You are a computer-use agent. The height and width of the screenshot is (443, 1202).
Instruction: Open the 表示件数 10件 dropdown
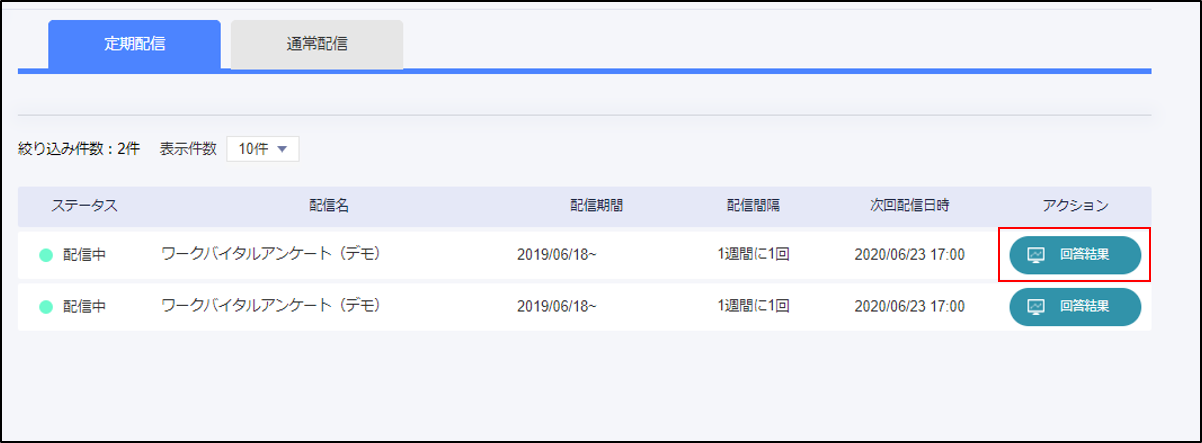coord(262,149)
